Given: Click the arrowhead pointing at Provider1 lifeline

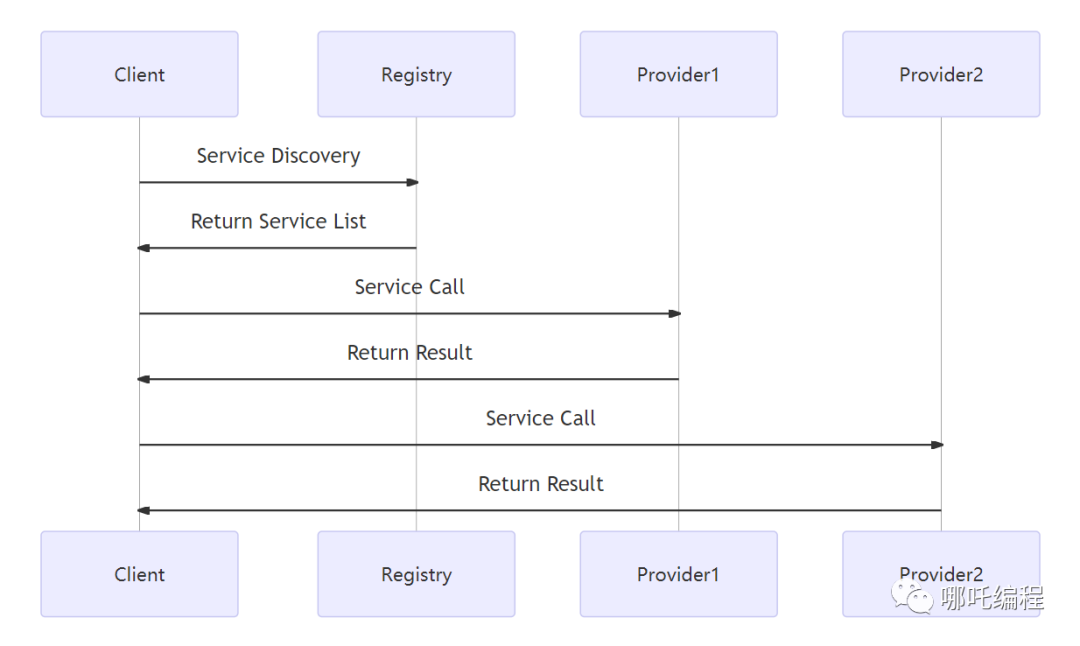Looking at the screenshot, I should point(674,313).
